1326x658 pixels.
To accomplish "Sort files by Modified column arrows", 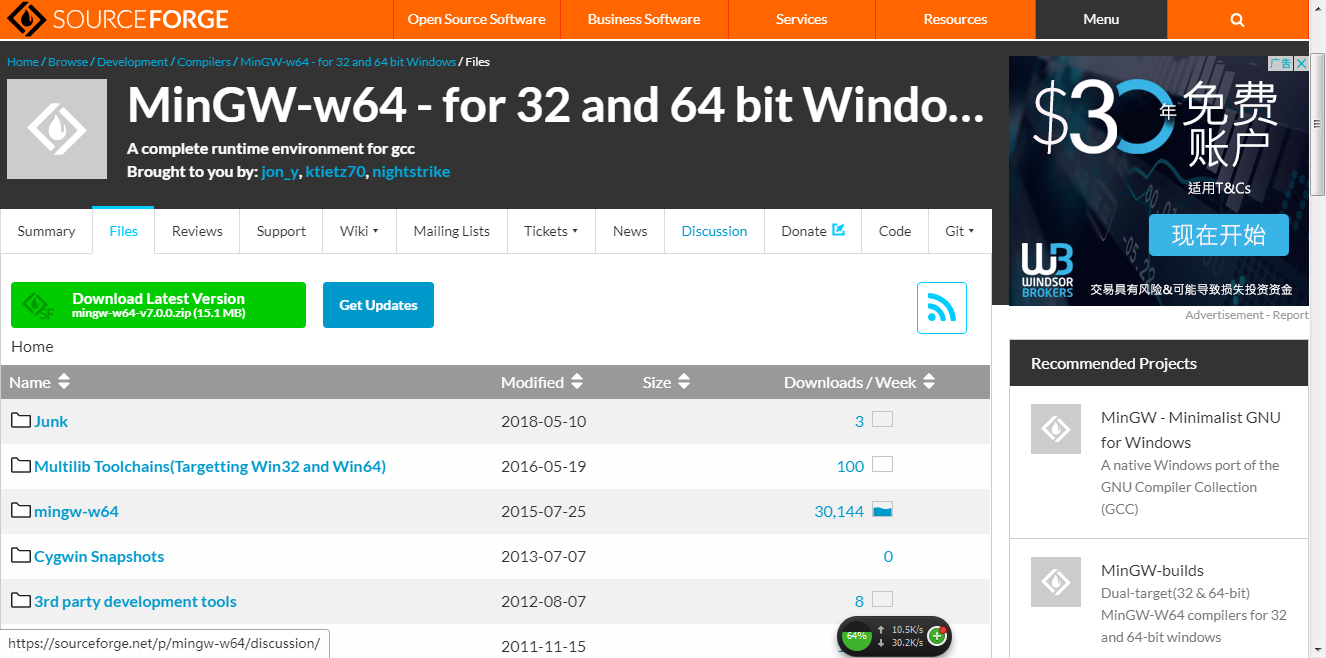I will pyautogui.click(x=577, y=382).
